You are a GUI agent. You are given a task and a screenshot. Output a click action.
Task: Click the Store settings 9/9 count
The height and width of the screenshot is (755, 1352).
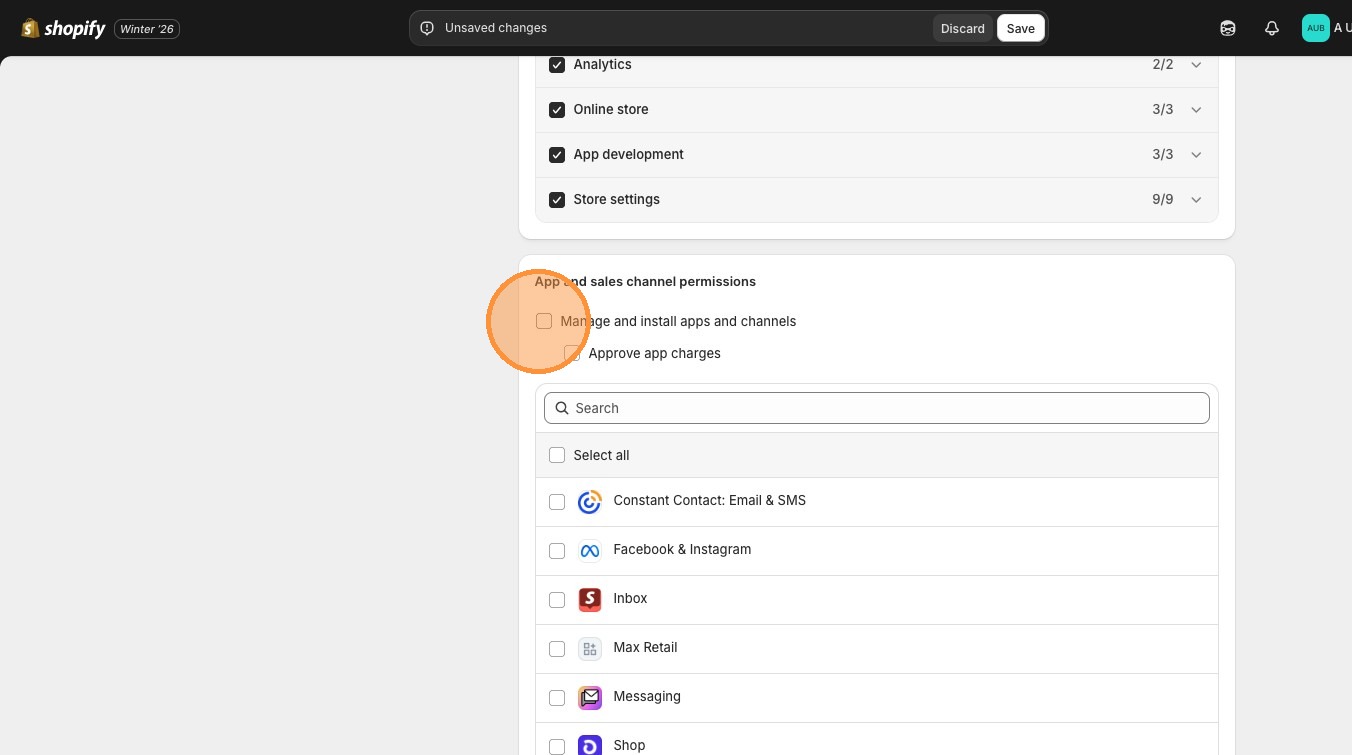point(1162,199)
